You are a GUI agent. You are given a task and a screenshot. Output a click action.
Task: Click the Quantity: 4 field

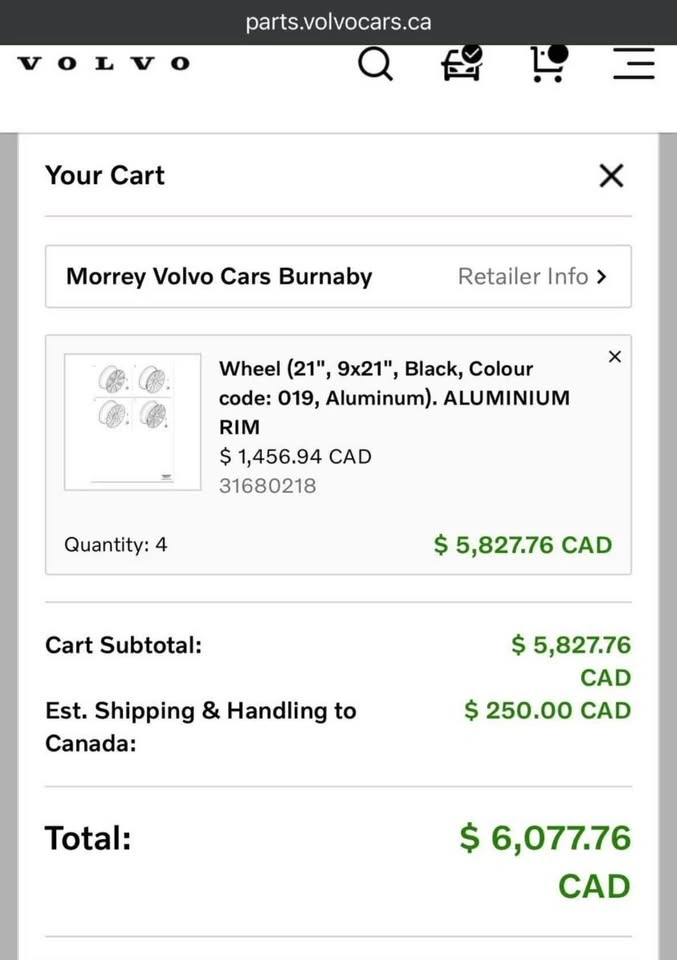click(x=116, y=545)
